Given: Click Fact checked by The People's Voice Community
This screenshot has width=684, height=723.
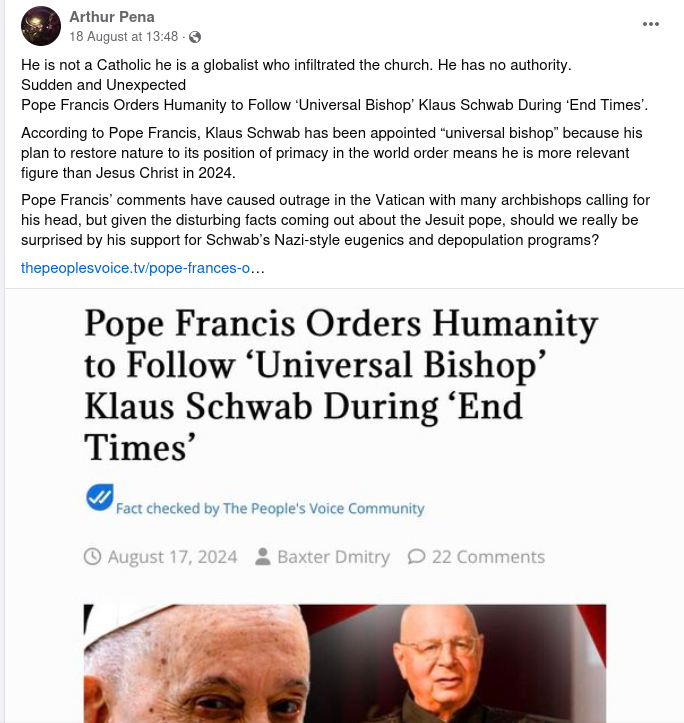Looking at the screenshot, I should (270, 508).
